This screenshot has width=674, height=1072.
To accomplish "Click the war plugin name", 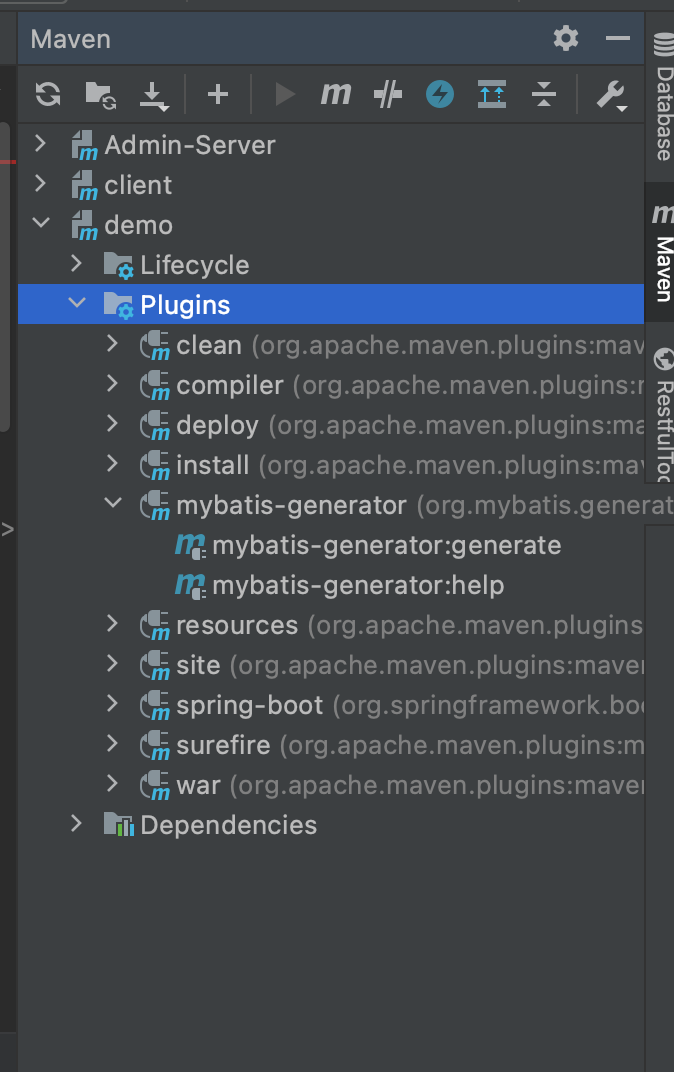I will 198,786.
